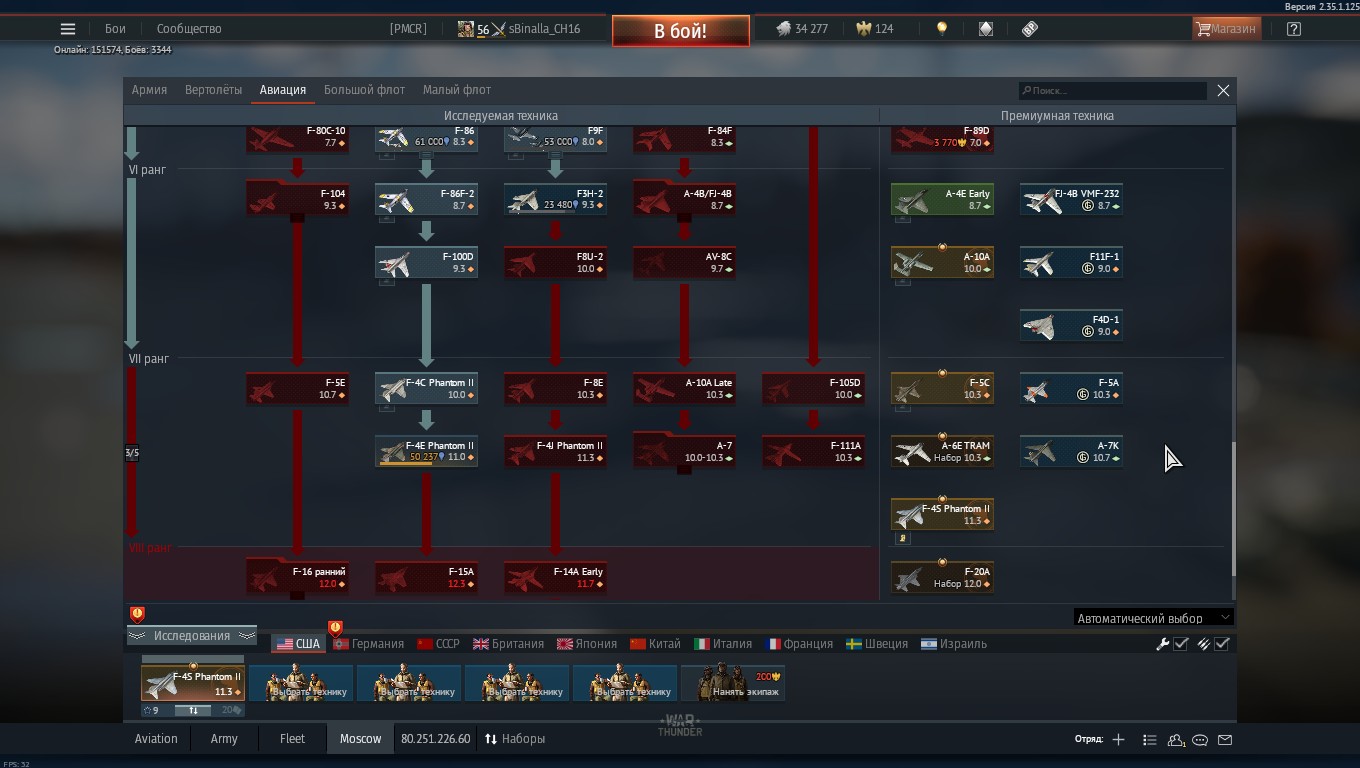Switch to the Aviation chat tab
Image resolution: width=1360 pixels, height=768 pixels.
156,739
